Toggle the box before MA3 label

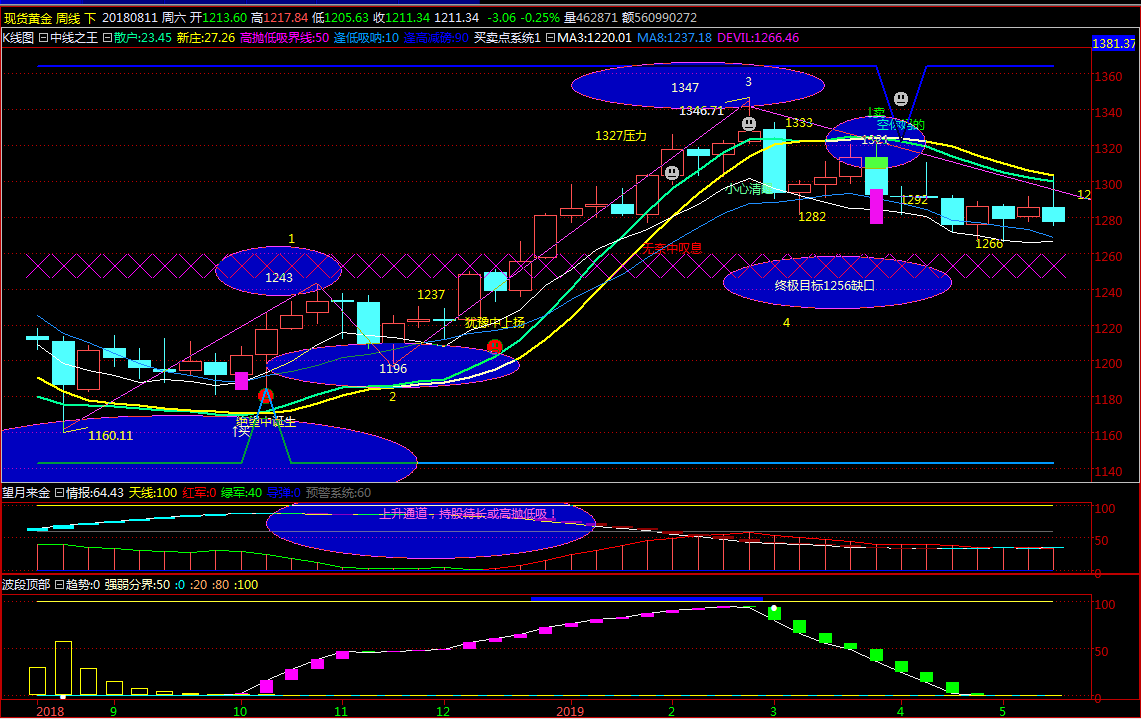coord(549,38)
